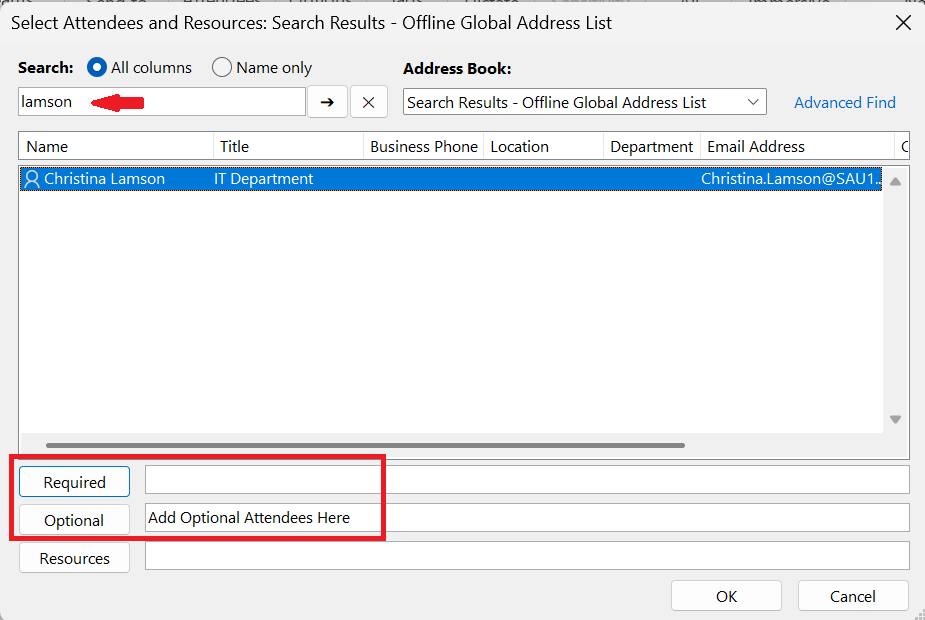Select the All columns radio button
Image resolution: width=925 pixels, height=620 pixels.
coord(97,68)
